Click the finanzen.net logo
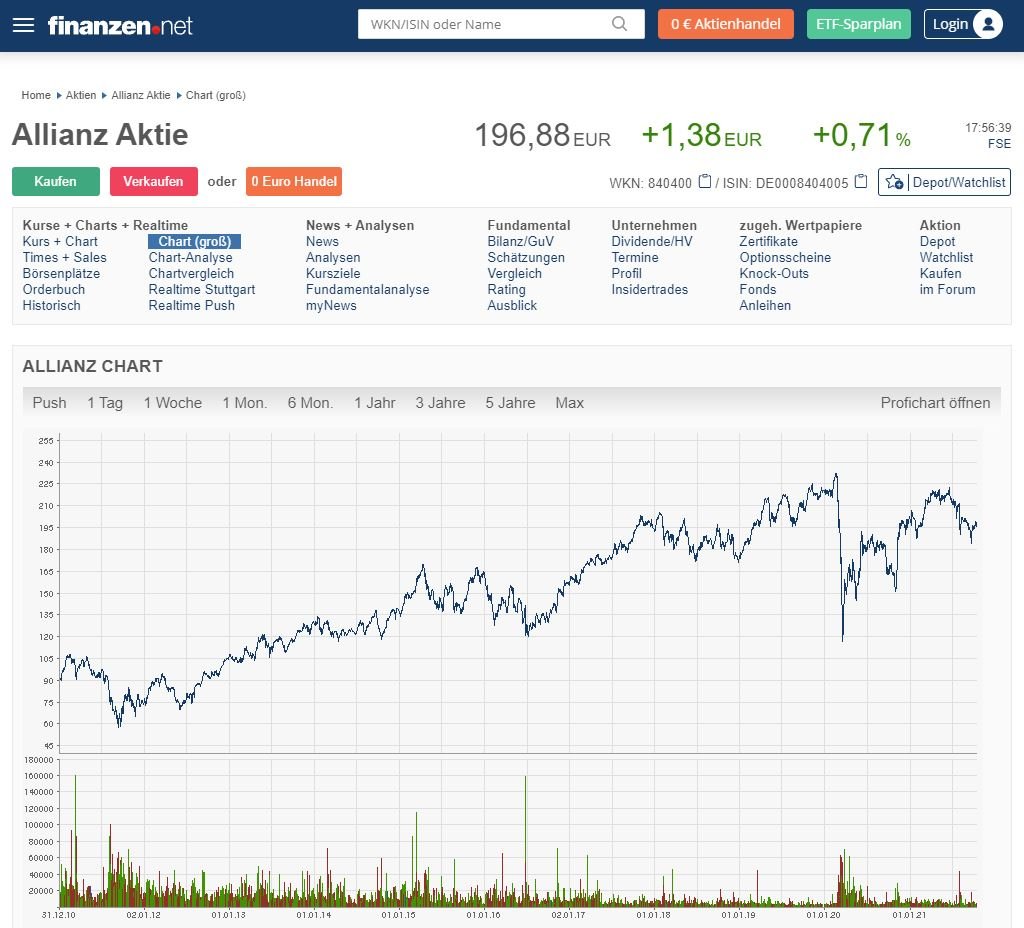1024x928 pixels. [120, 25]
